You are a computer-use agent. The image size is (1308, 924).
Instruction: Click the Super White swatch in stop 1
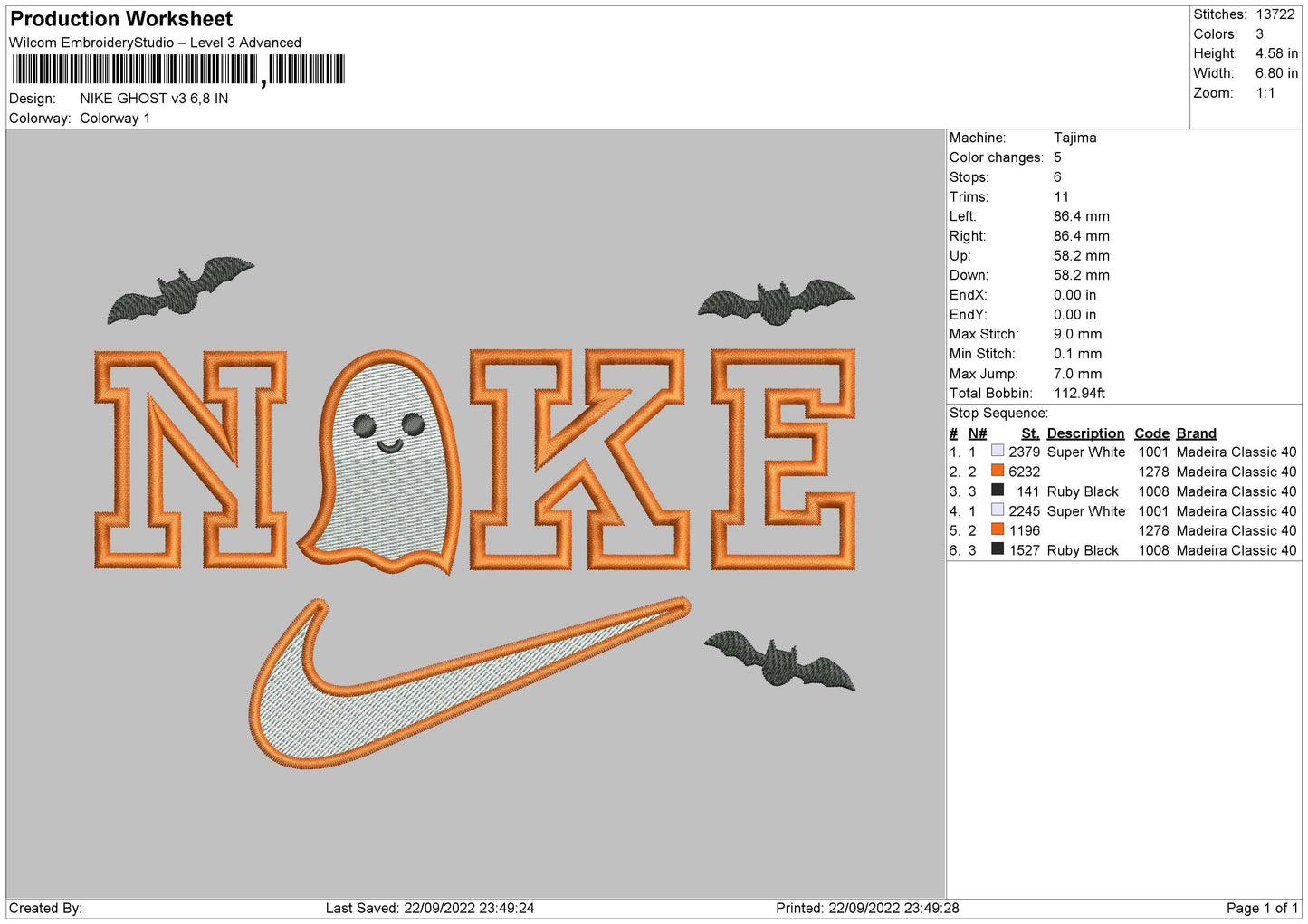997,451
